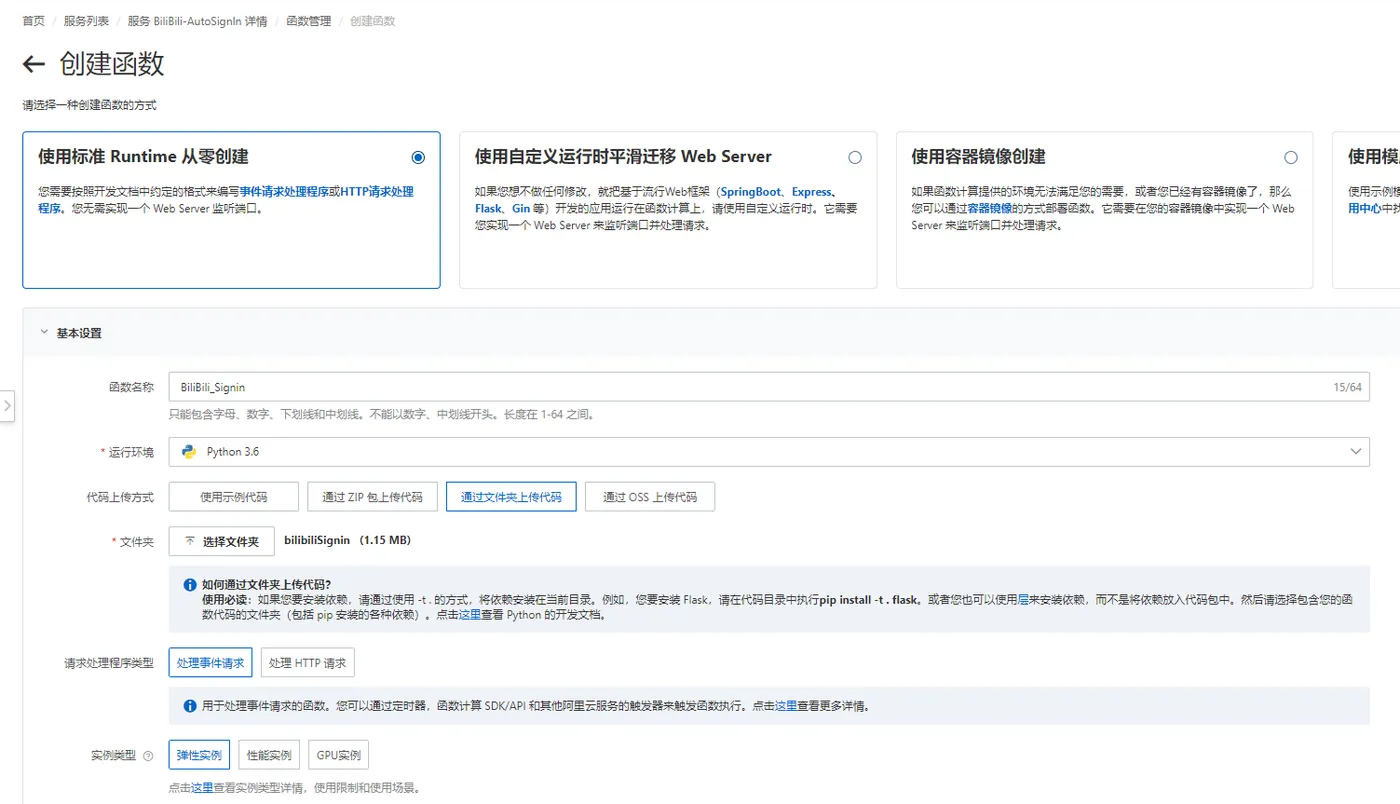The width and height of the screenshot is (1400, 804).
Task: Choose 通过 OSS 上传代码 option
Action: pyautogui.click(x=650, y=497)
